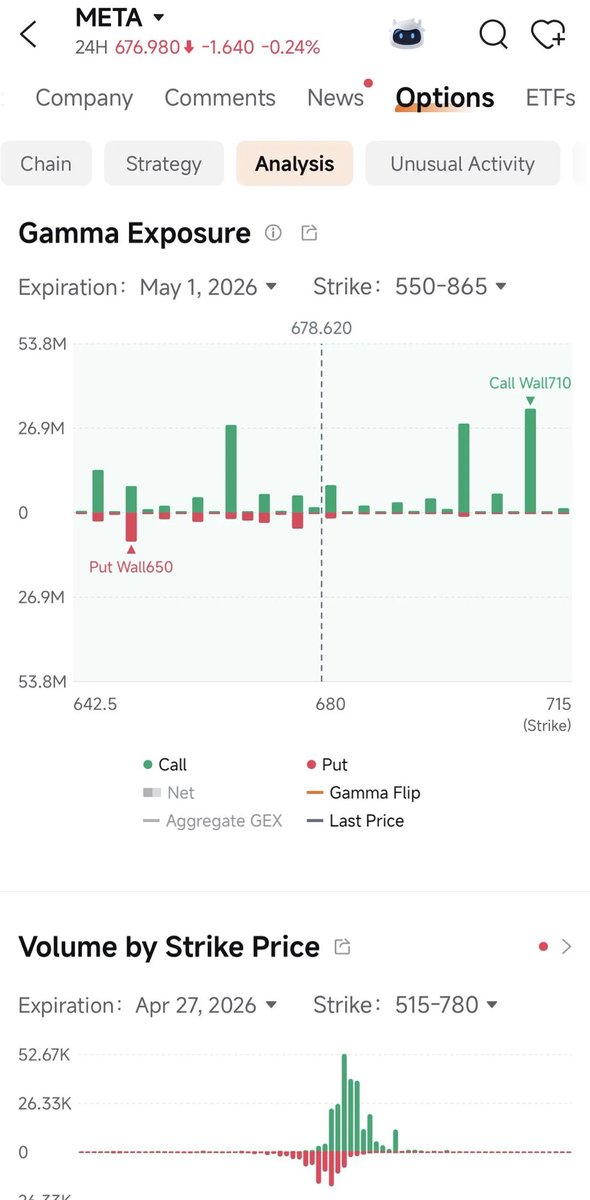The height and width of the screenshot is (1200, 590).
Task: Add META to watchlist heart icon
Action: pos(548,35)
